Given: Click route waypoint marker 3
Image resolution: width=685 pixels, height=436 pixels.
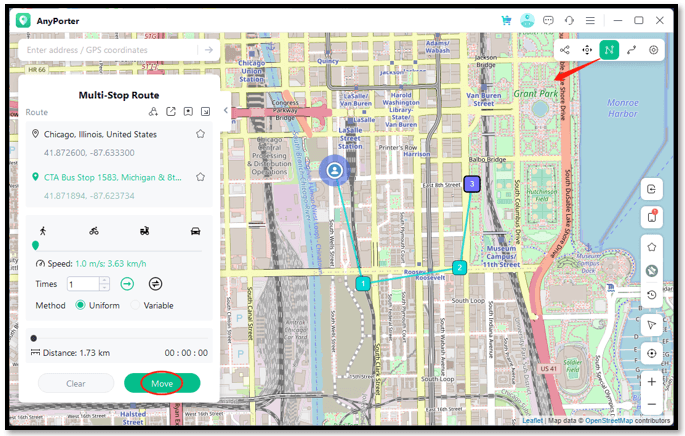Looking at the screenshot, I should pyautogui.click(x=472, y=184).
